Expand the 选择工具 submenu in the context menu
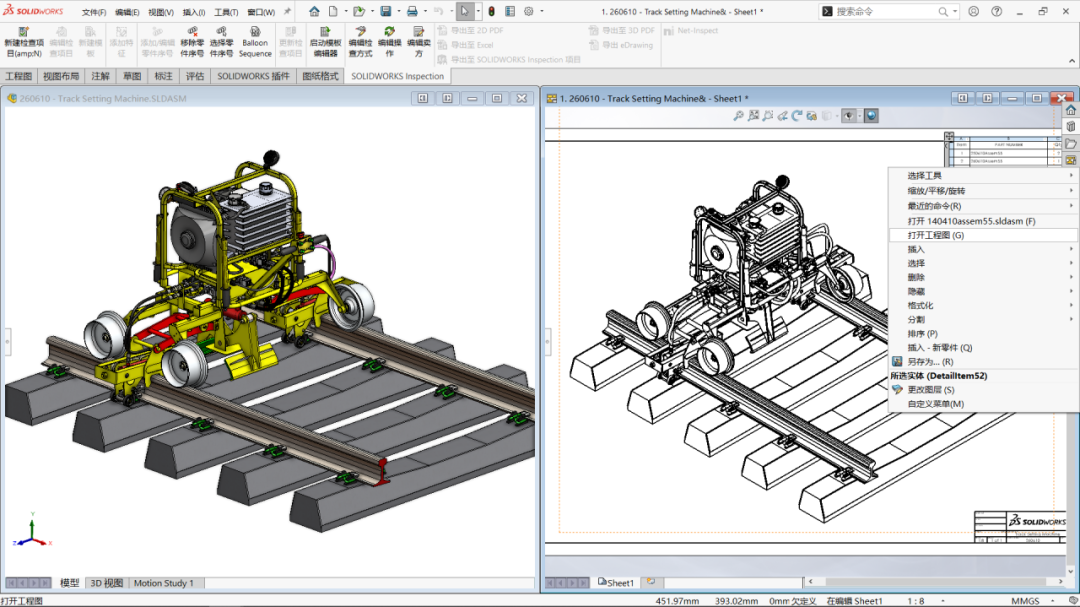1080x607 pixels. coord(923,176)
